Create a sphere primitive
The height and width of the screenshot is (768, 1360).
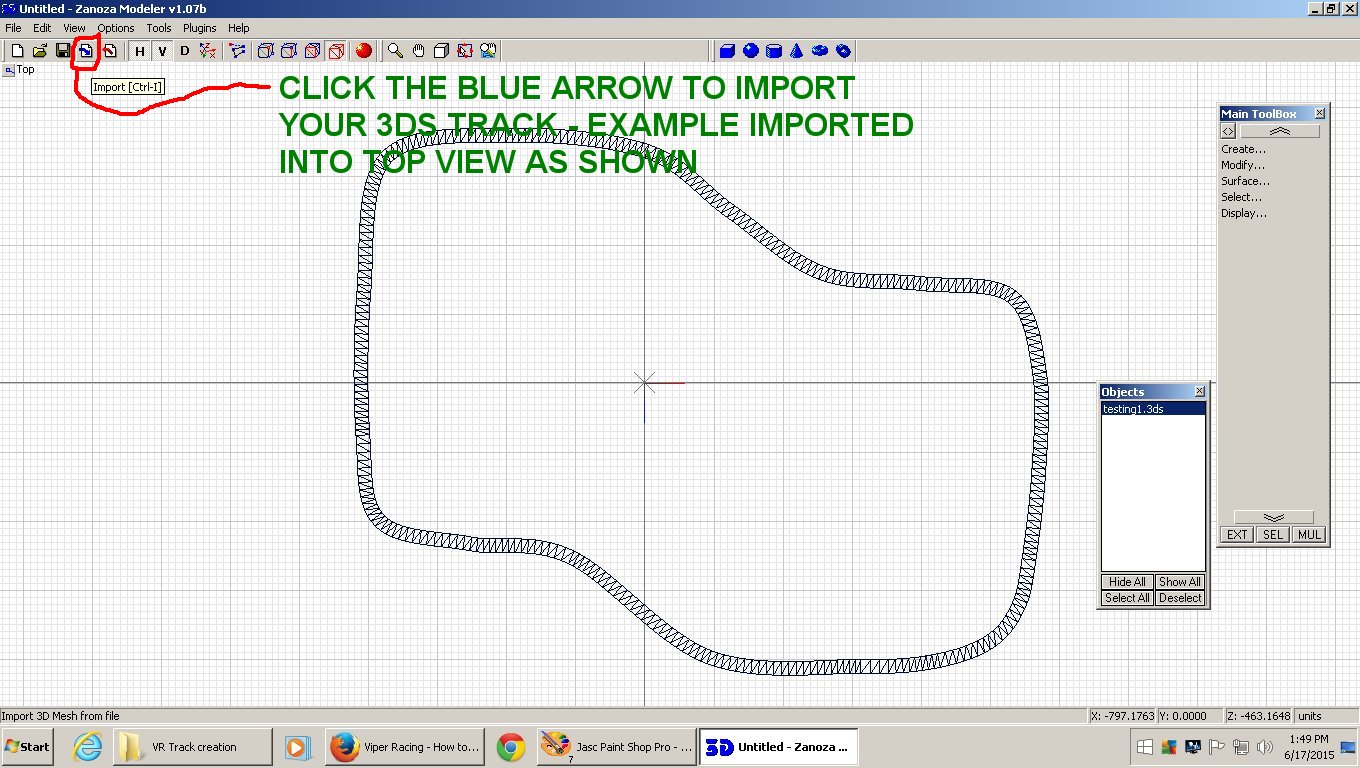[x=751, y=51]
